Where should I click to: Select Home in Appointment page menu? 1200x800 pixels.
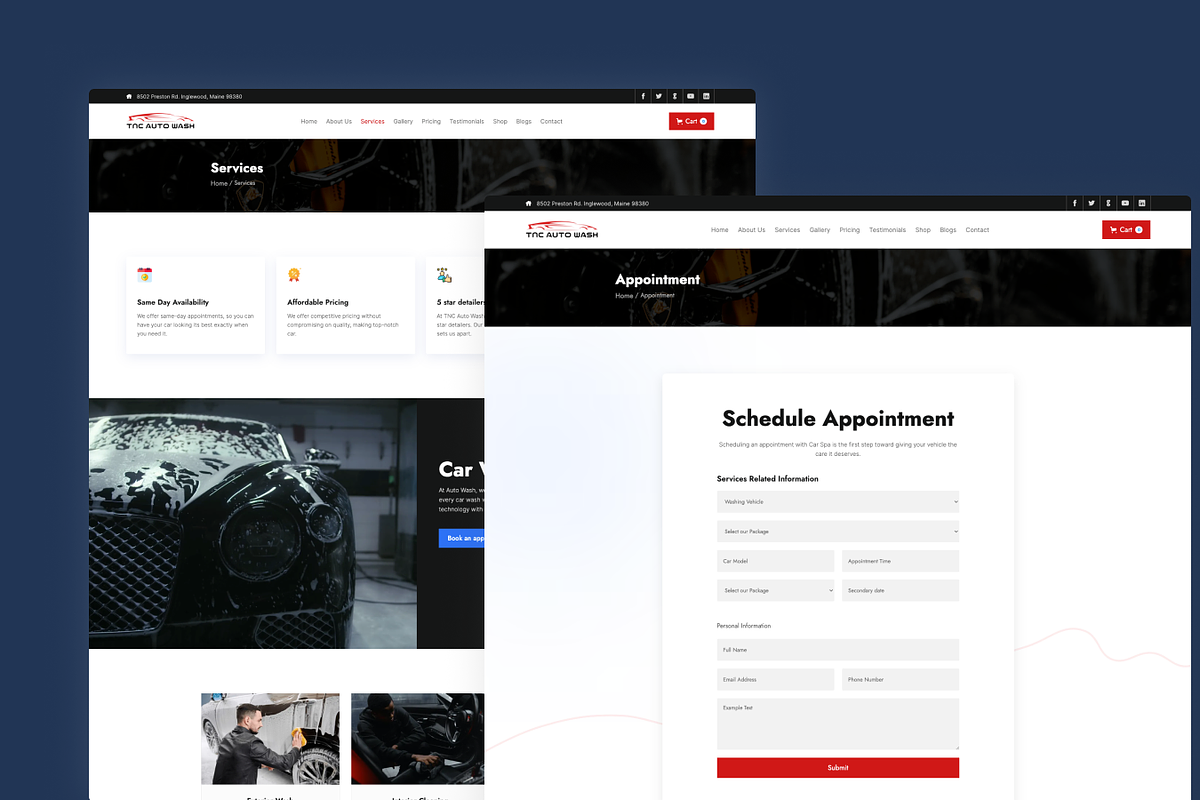pyautogui.click(x=720, y=230)
